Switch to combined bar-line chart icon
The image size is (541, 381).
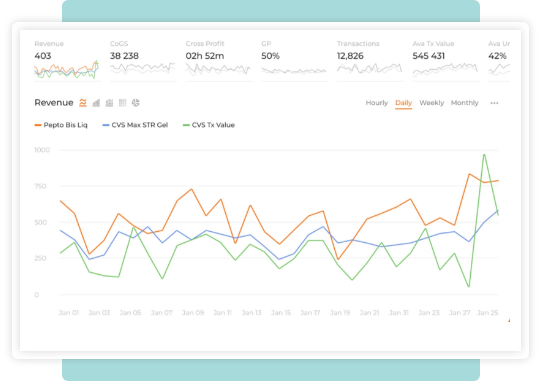[109, 103]
